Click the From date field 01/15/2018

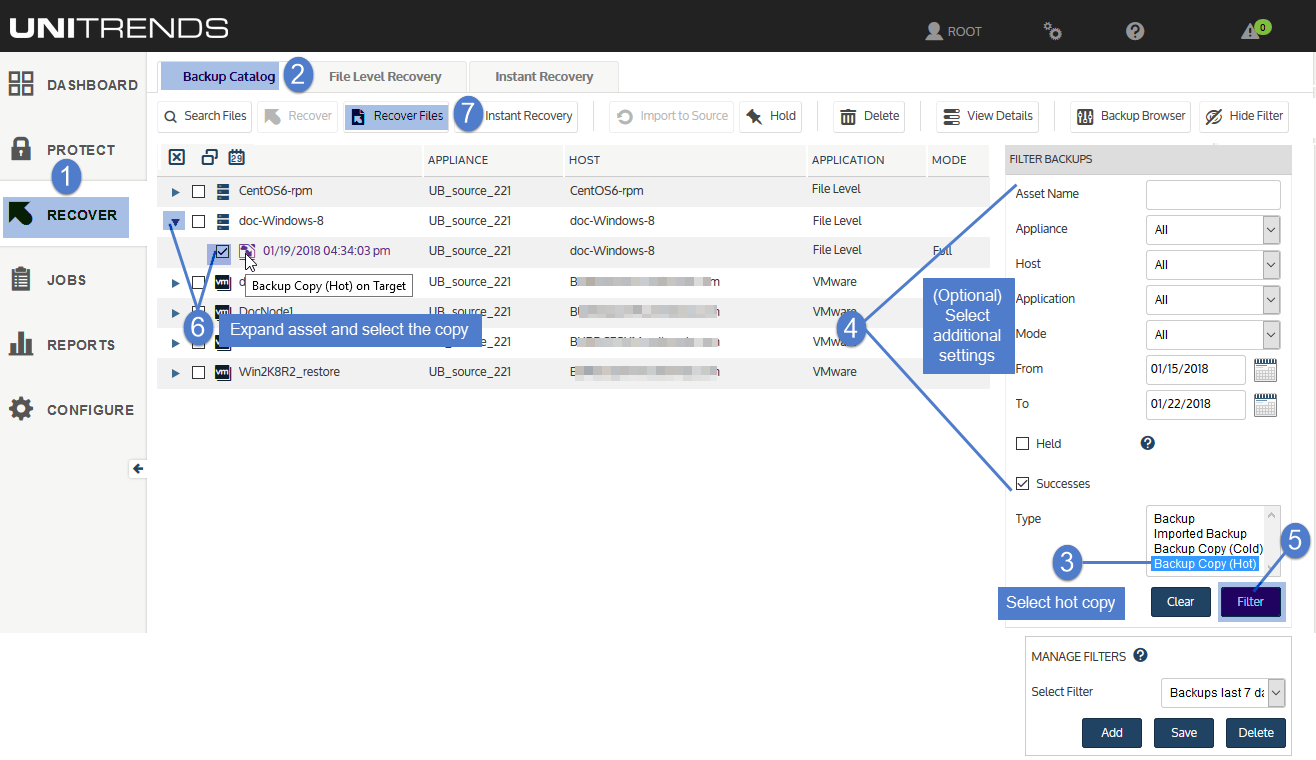(1196, 369)
